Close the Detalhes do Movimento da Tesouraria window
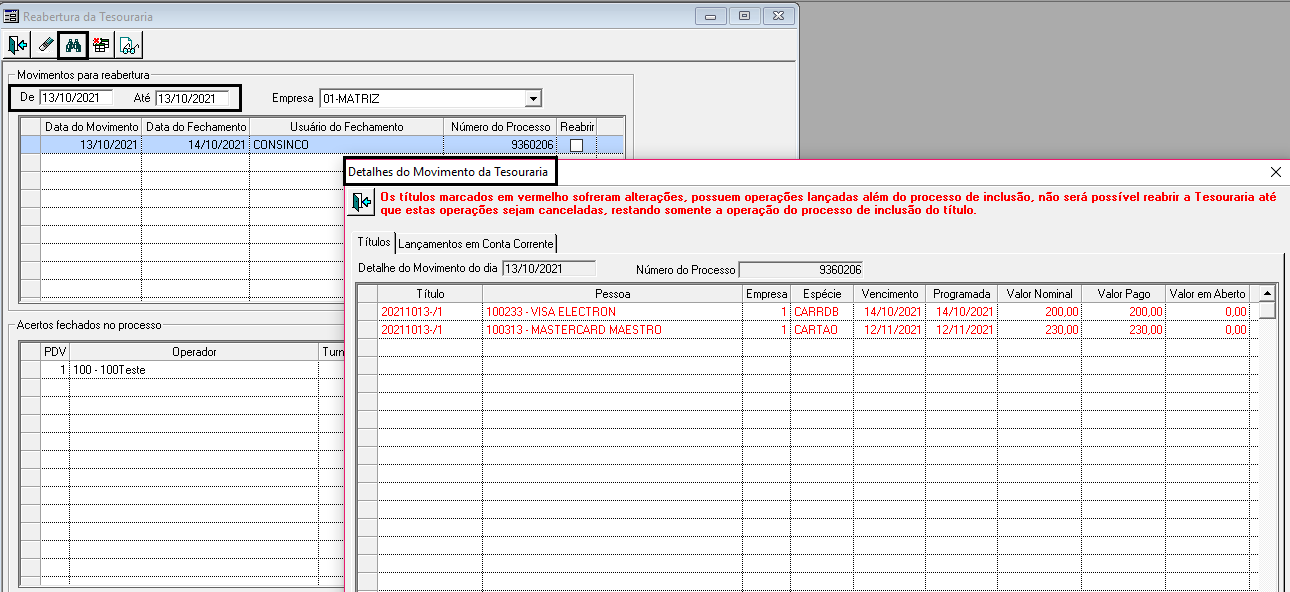 1275,172
